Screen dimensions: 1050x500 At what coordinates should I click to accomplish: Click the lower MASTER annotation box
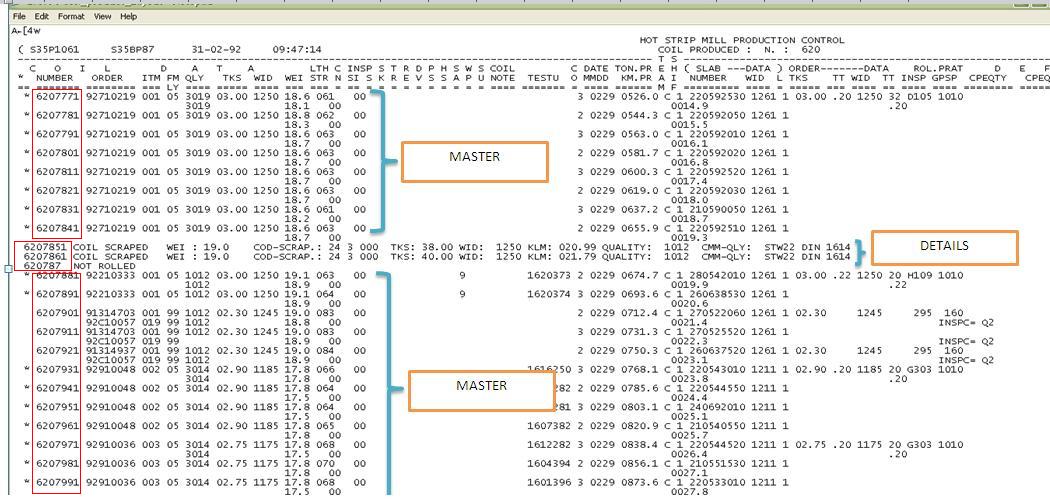481,386
